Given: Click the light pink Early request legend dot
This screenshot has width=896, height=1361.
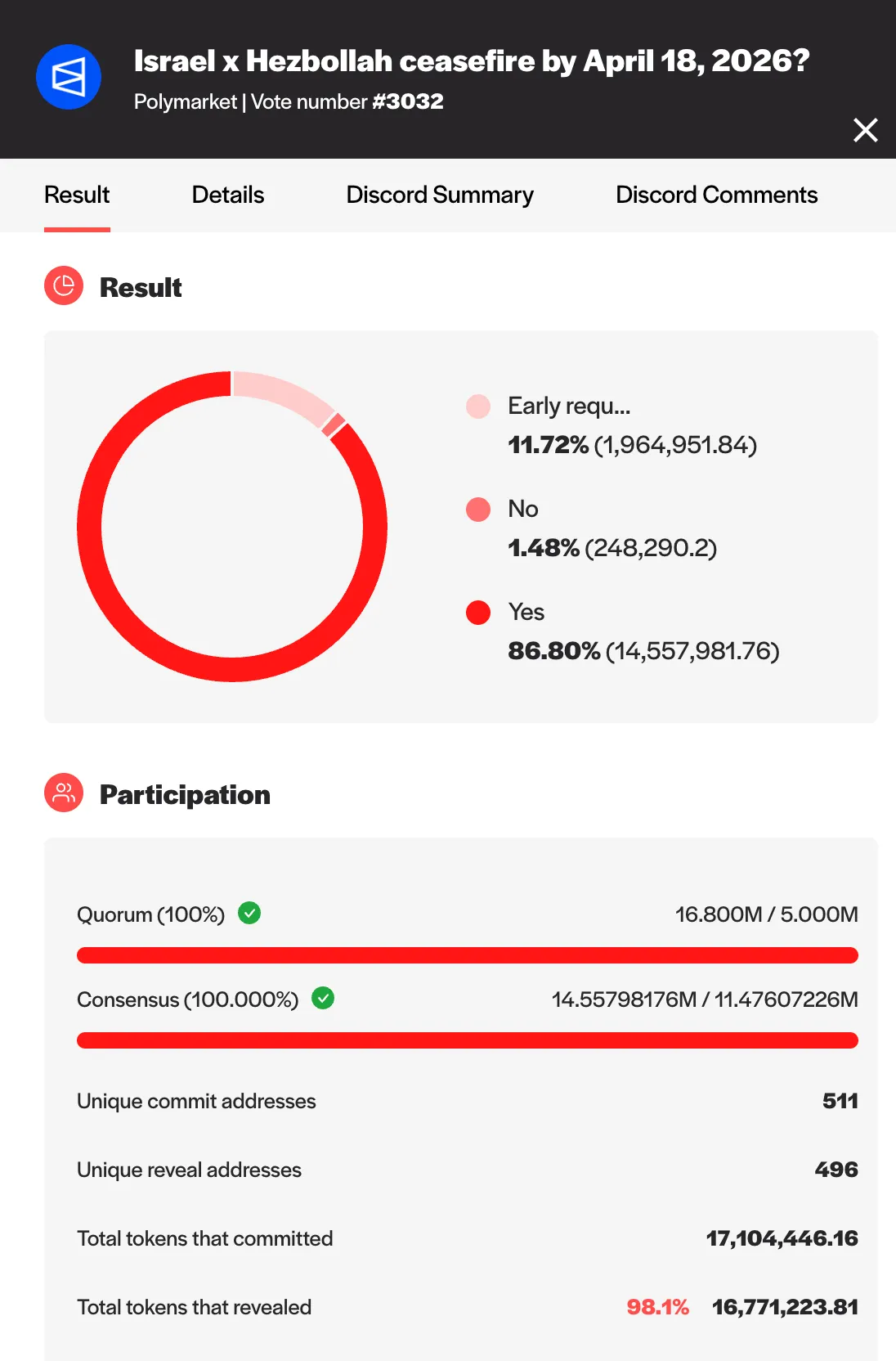Looking at the screenshot, I should 478,407.
